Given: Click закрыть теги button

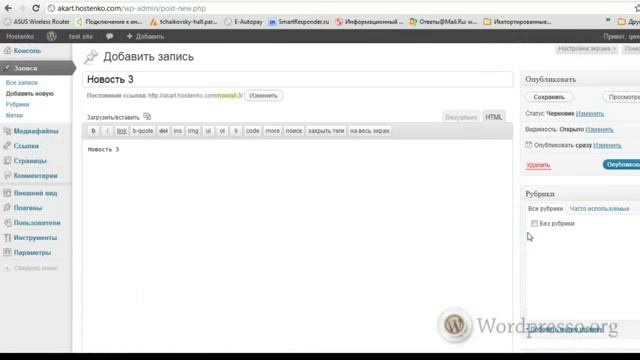Looking at the screenshot, I should click(326, 131).
